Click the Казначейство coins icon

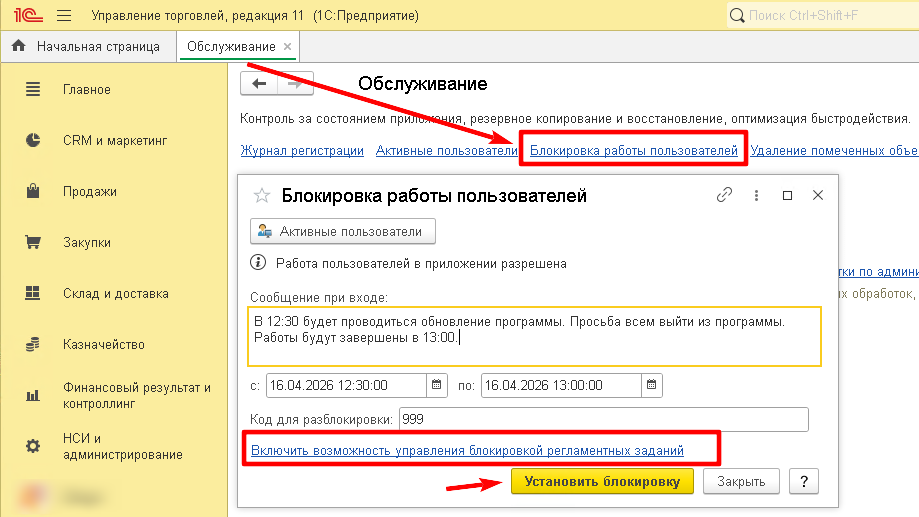click(33, 344)
